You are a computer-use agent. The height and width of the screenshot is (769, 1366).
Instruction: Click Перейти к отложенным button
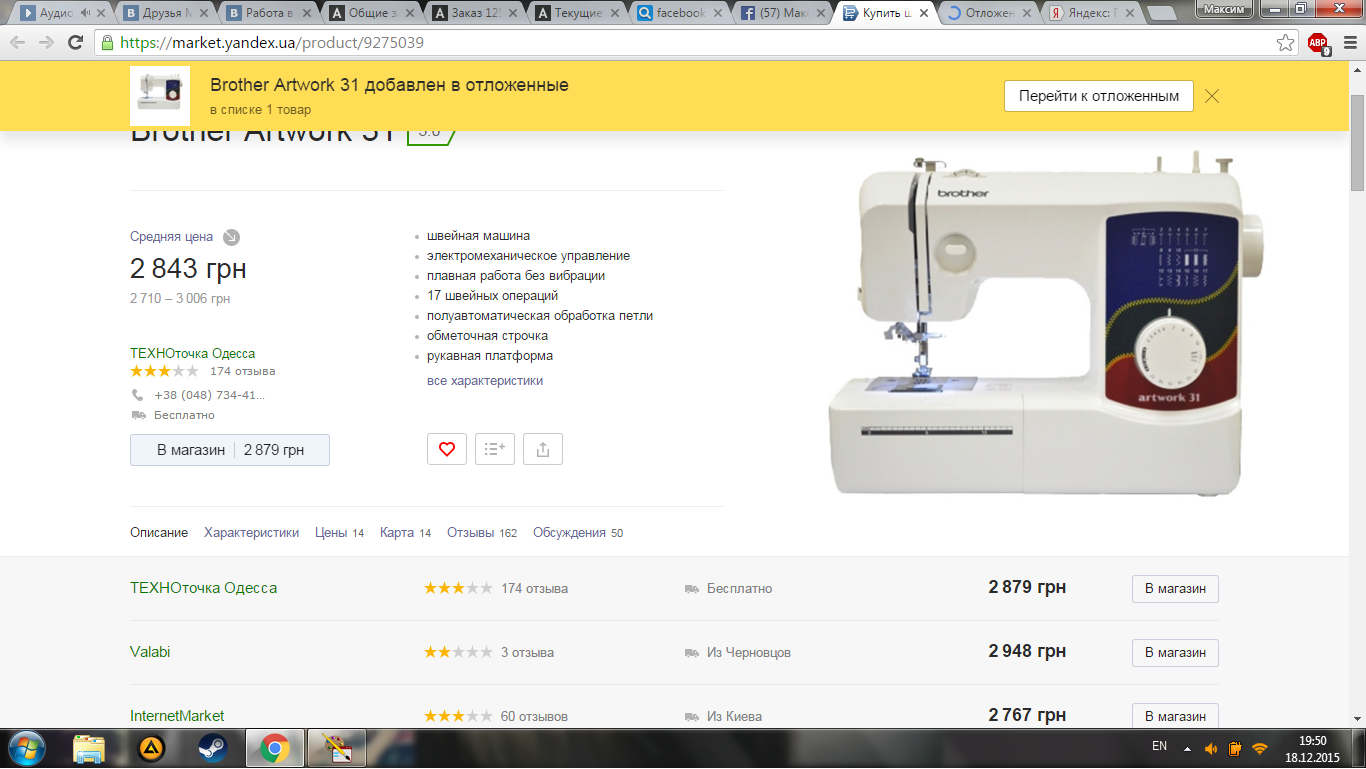(1099, 96)
